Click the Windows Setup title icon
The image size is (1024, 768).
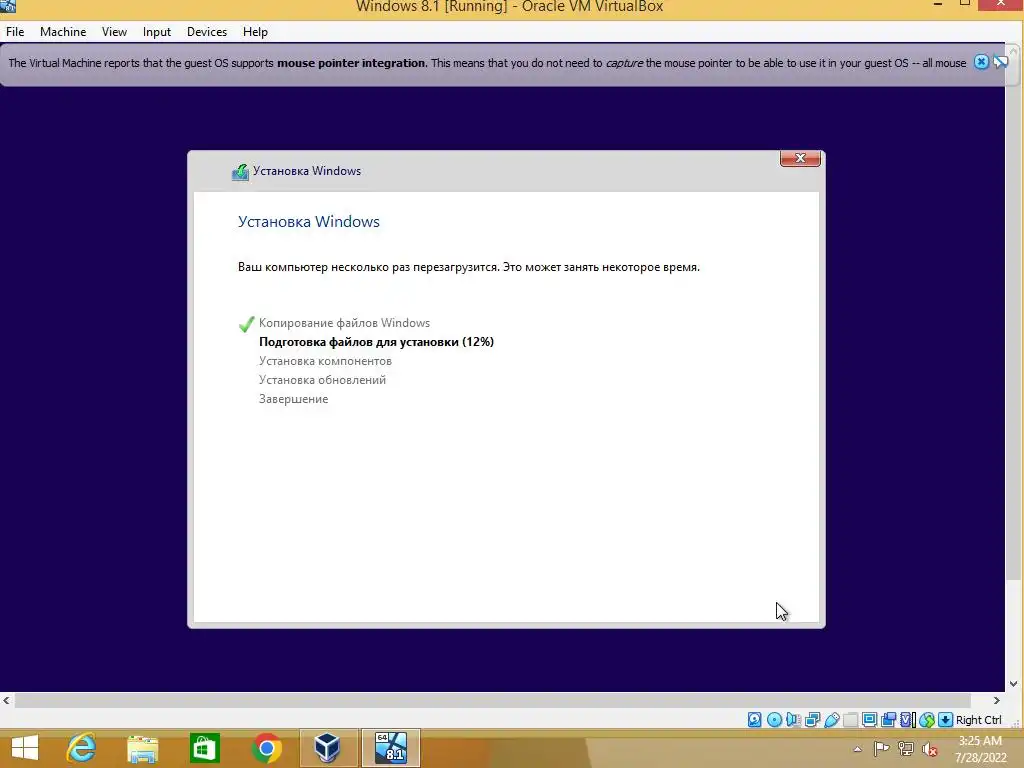tap(240, 172)
